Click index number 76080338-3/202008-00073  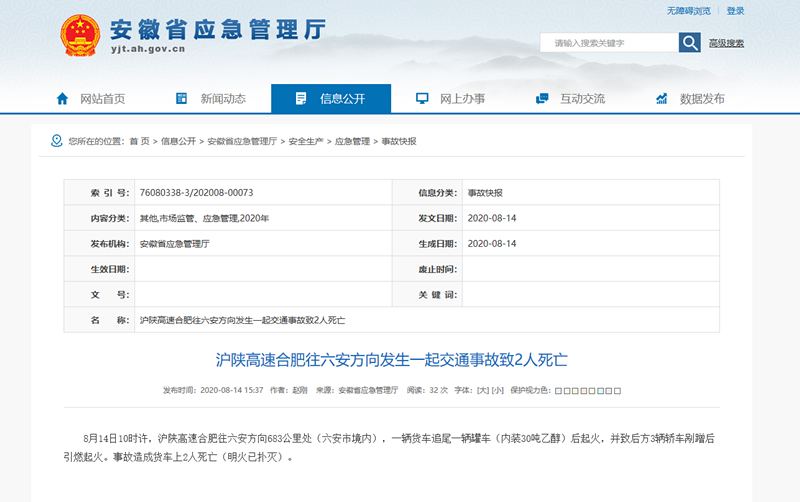pos(196,193)
